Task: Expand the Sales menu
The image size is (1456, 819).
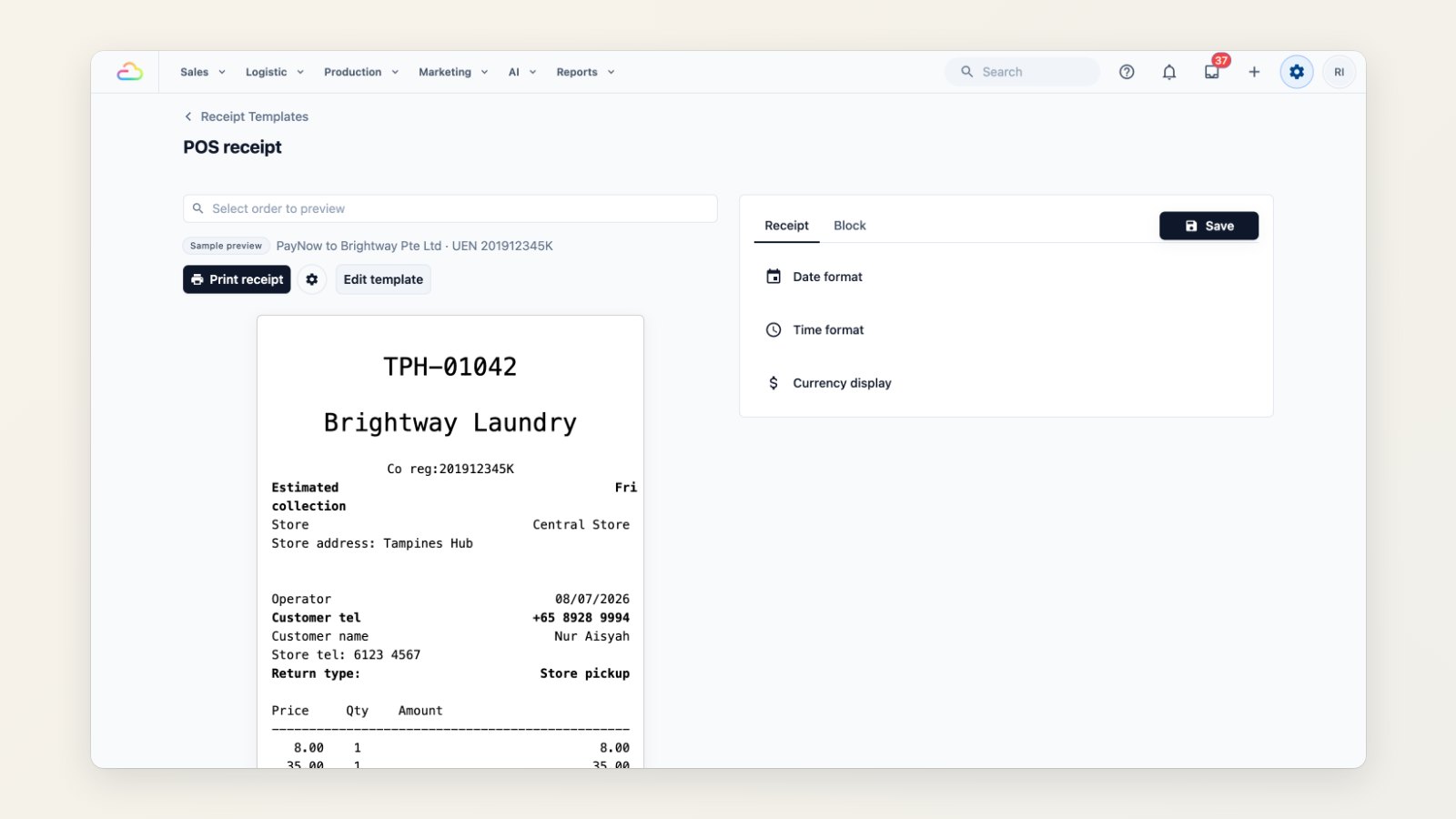Action: coord(203,72)
